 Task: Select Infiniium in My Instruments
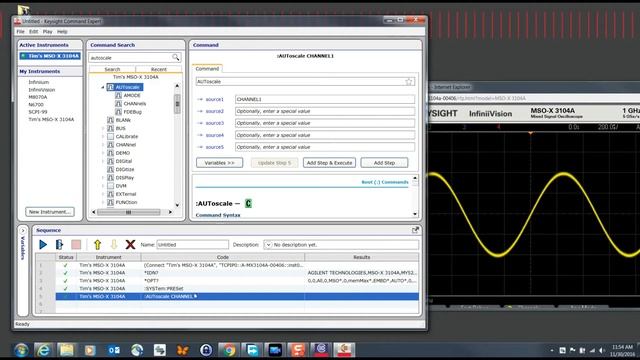38,82
